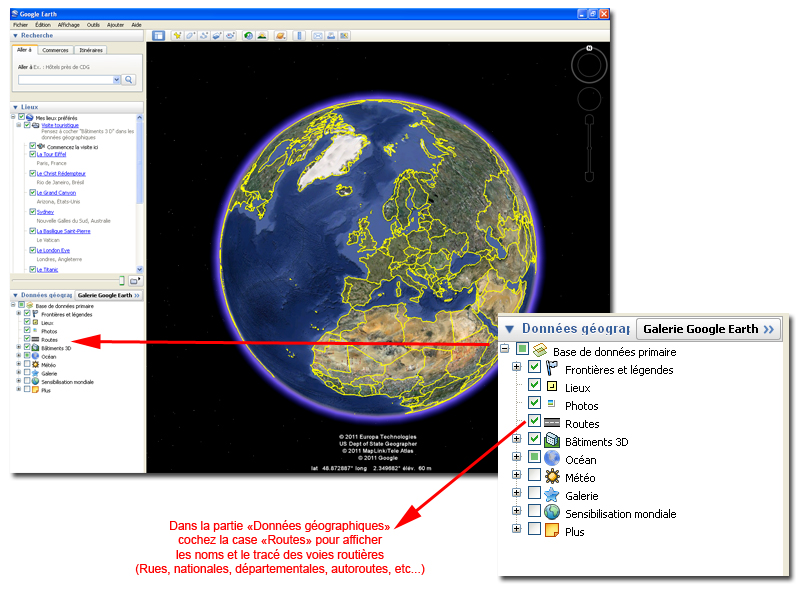Open the Le Christ Rédempteur link
This screenshot has width=800, height=600.
pyautogui.click(x=61, y=173)
